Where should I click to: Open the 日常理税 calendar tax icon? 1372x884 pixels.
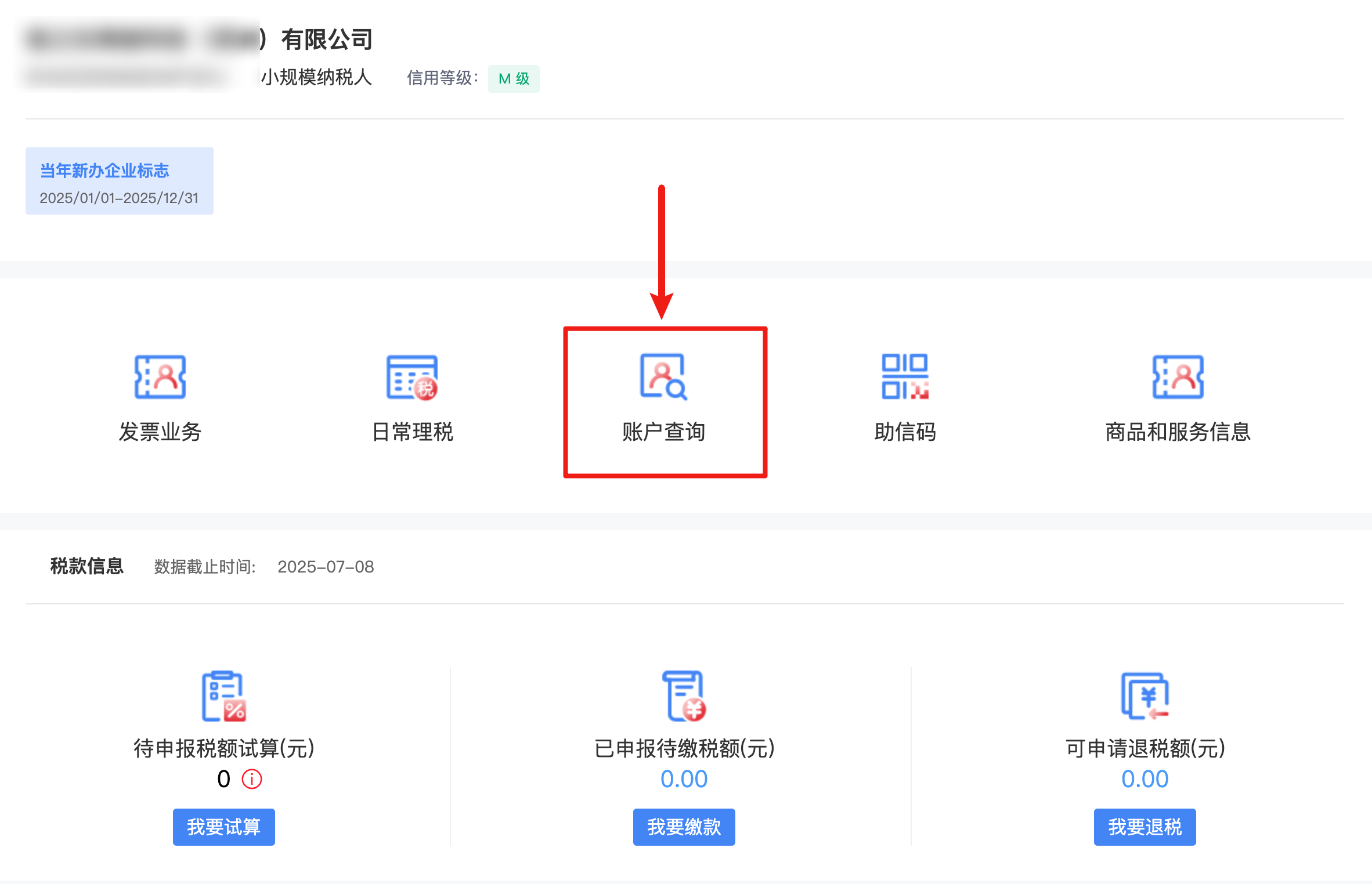click(x=412, y=377)
